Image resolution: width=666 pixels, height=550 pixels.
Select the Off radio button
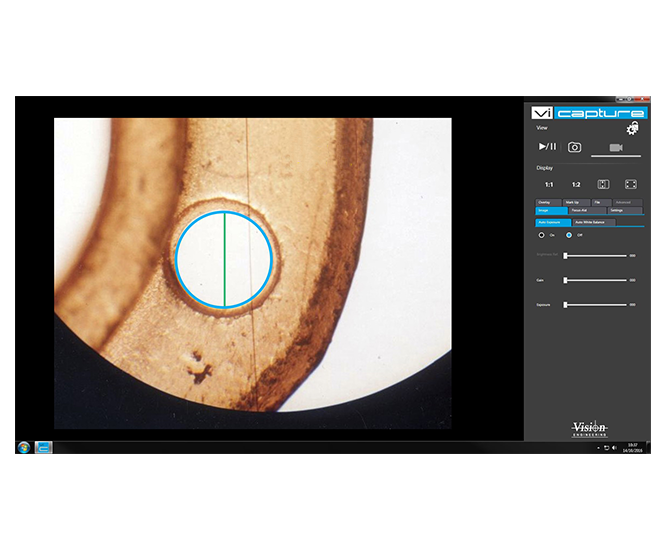pyautogui.click(x=569, y=235)
